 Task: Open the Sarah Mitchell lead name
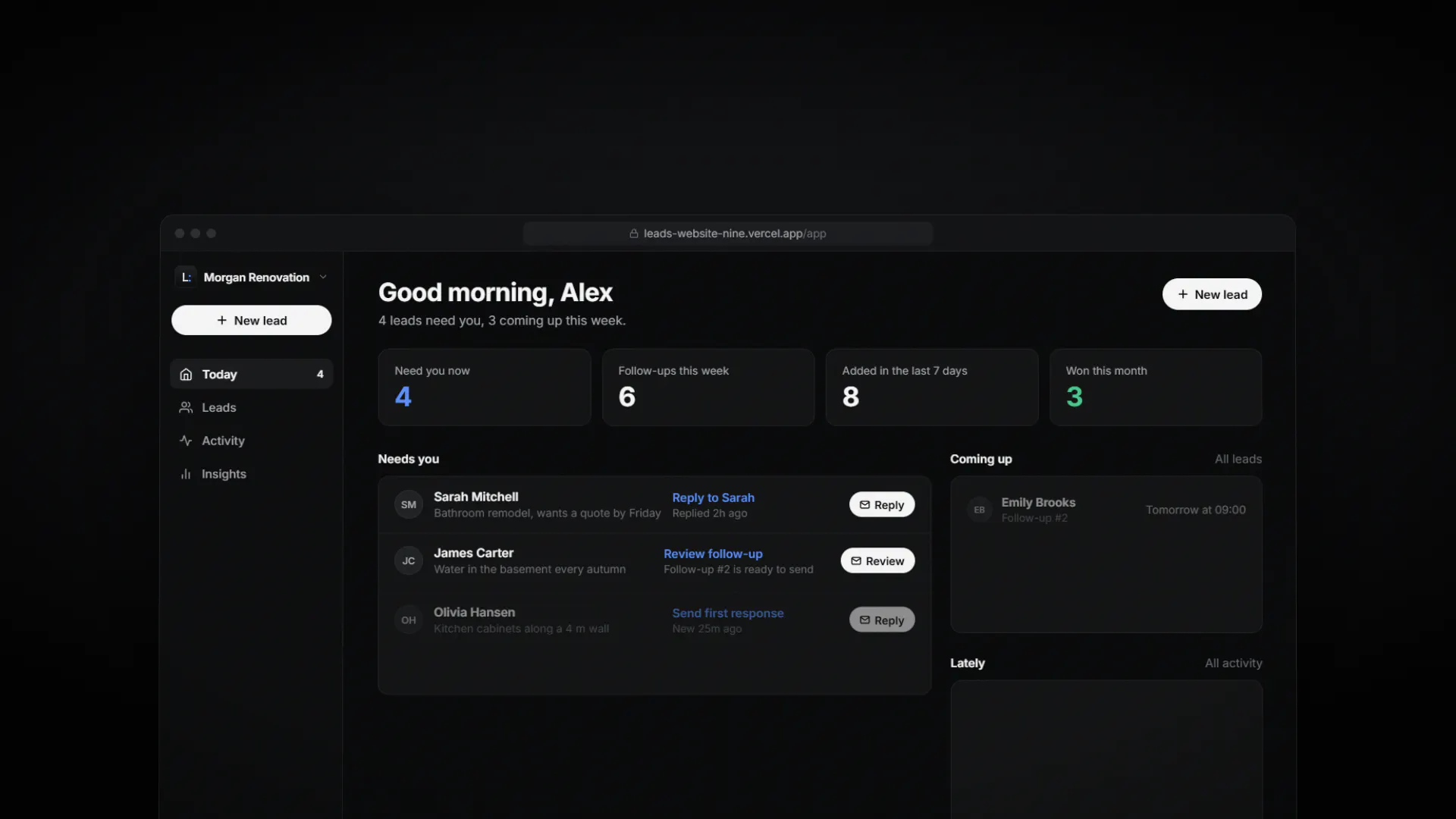(x=476, y=497)
